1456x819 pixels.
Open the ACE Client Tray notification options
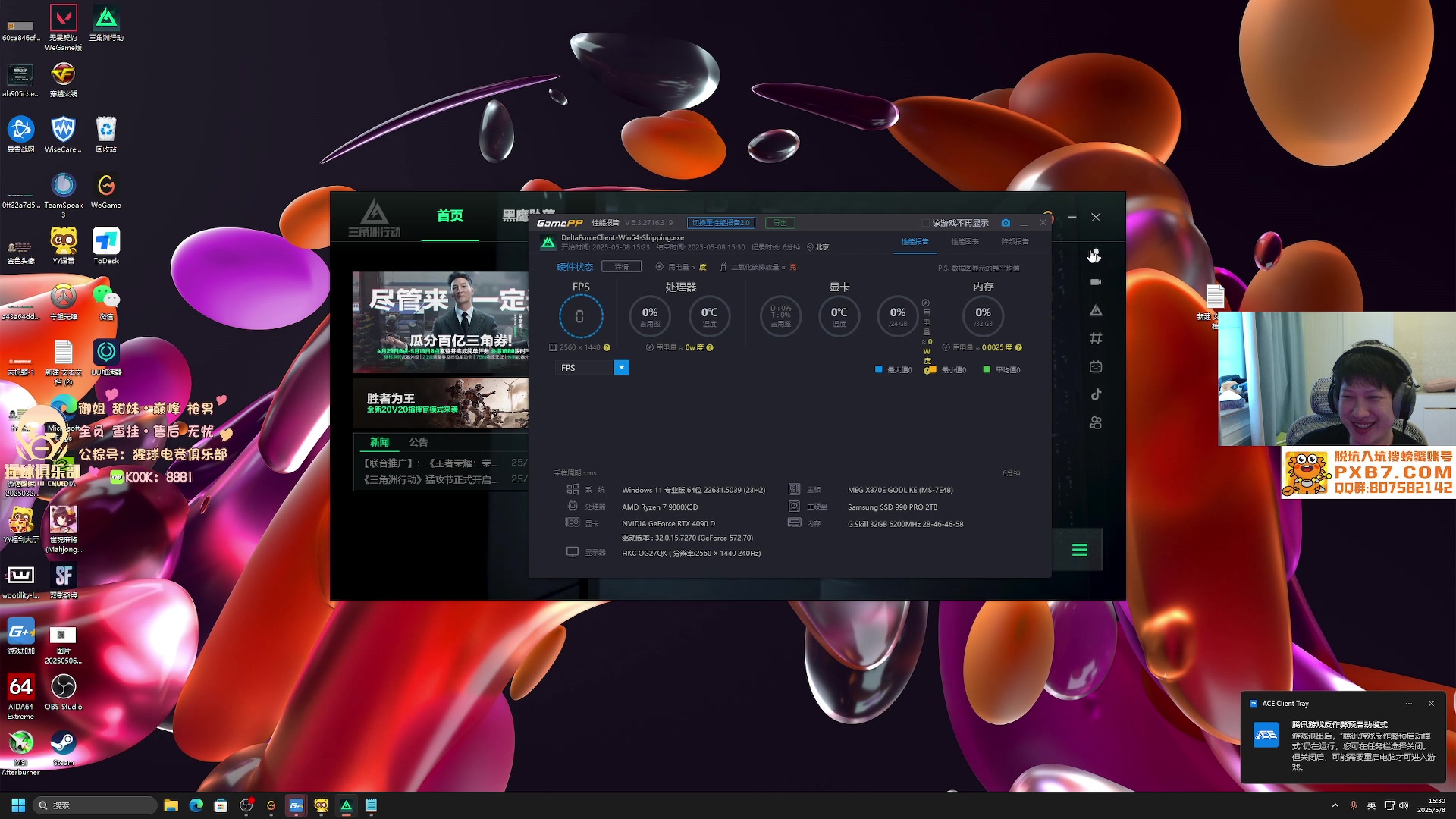[1409, 704]
